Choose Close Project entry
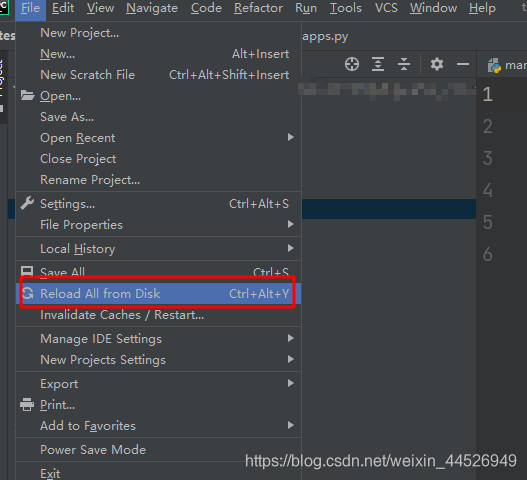The height and width of the screenshot is (480, 527). [x=158, y=159]
